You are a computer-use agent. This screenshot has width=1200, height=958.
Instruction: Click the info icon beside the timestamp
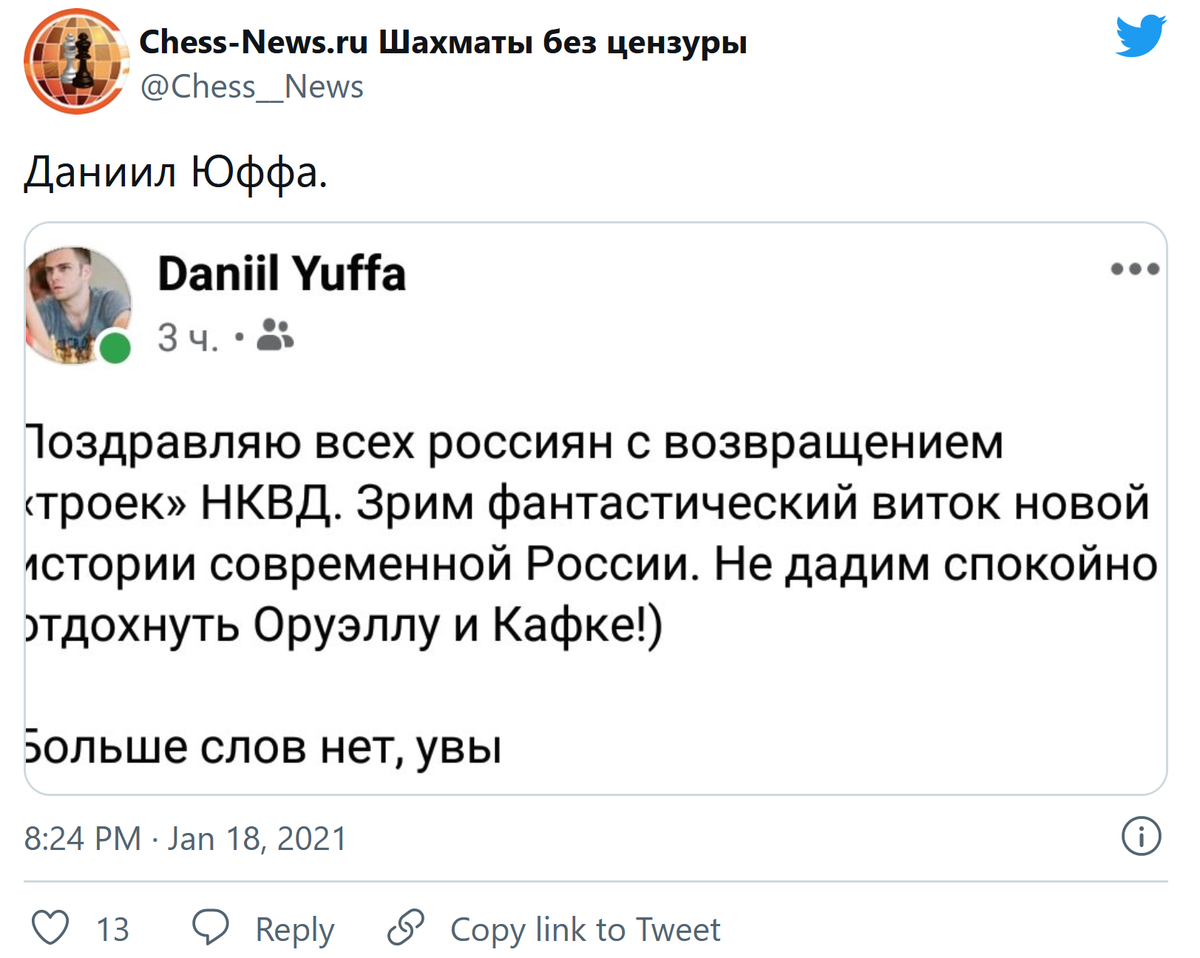click(1141, 838)
